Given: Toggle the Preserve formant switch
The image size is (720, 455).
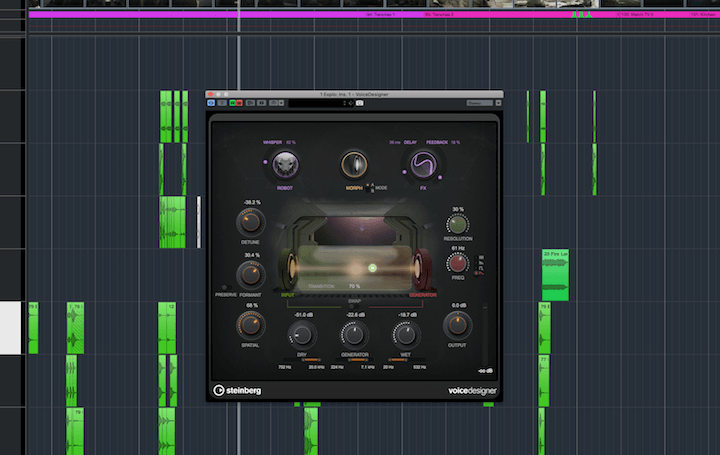Looking at the screenshot, I should [x=225, y=288].
